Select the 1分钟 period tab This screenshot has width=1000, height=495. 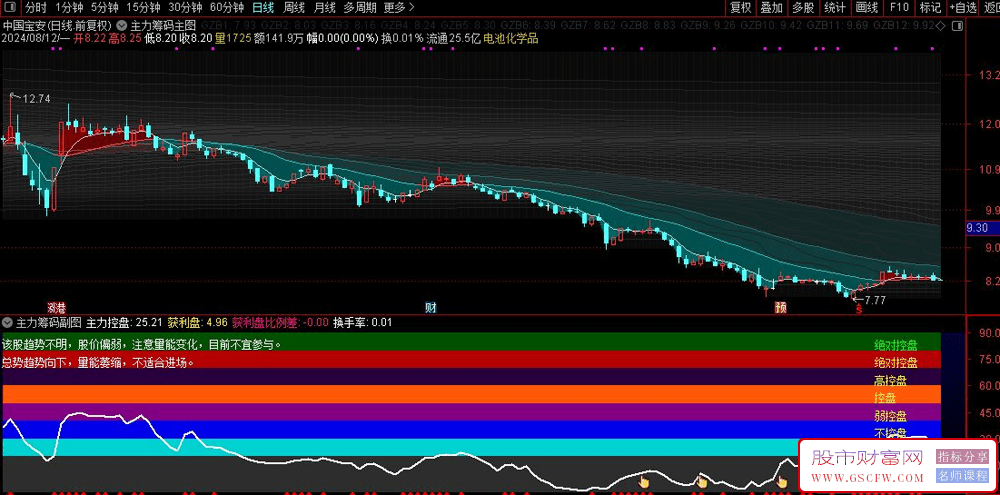[x=69, y=8]
